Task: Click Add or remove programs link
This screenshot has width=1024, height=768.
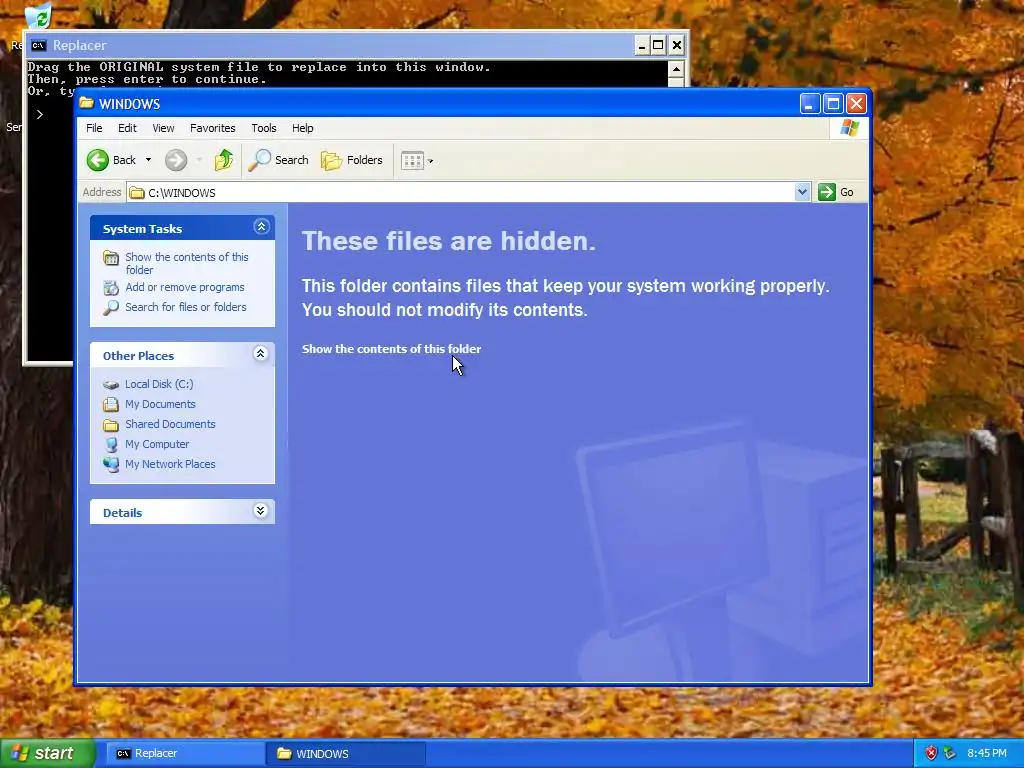Action: click(185, 287)
